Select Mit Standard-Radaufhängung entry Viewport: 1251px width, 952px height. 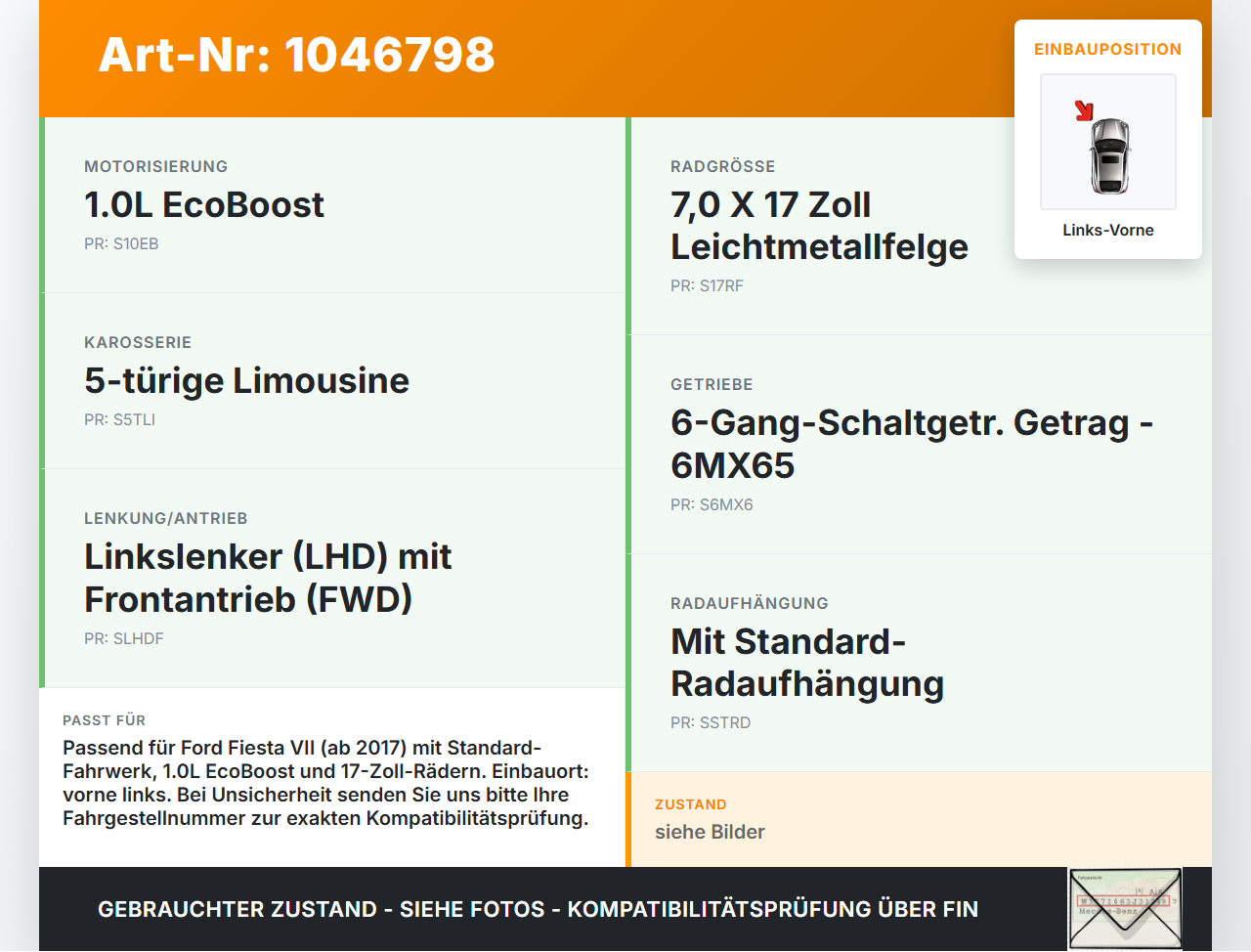click(x=807, y=663)
